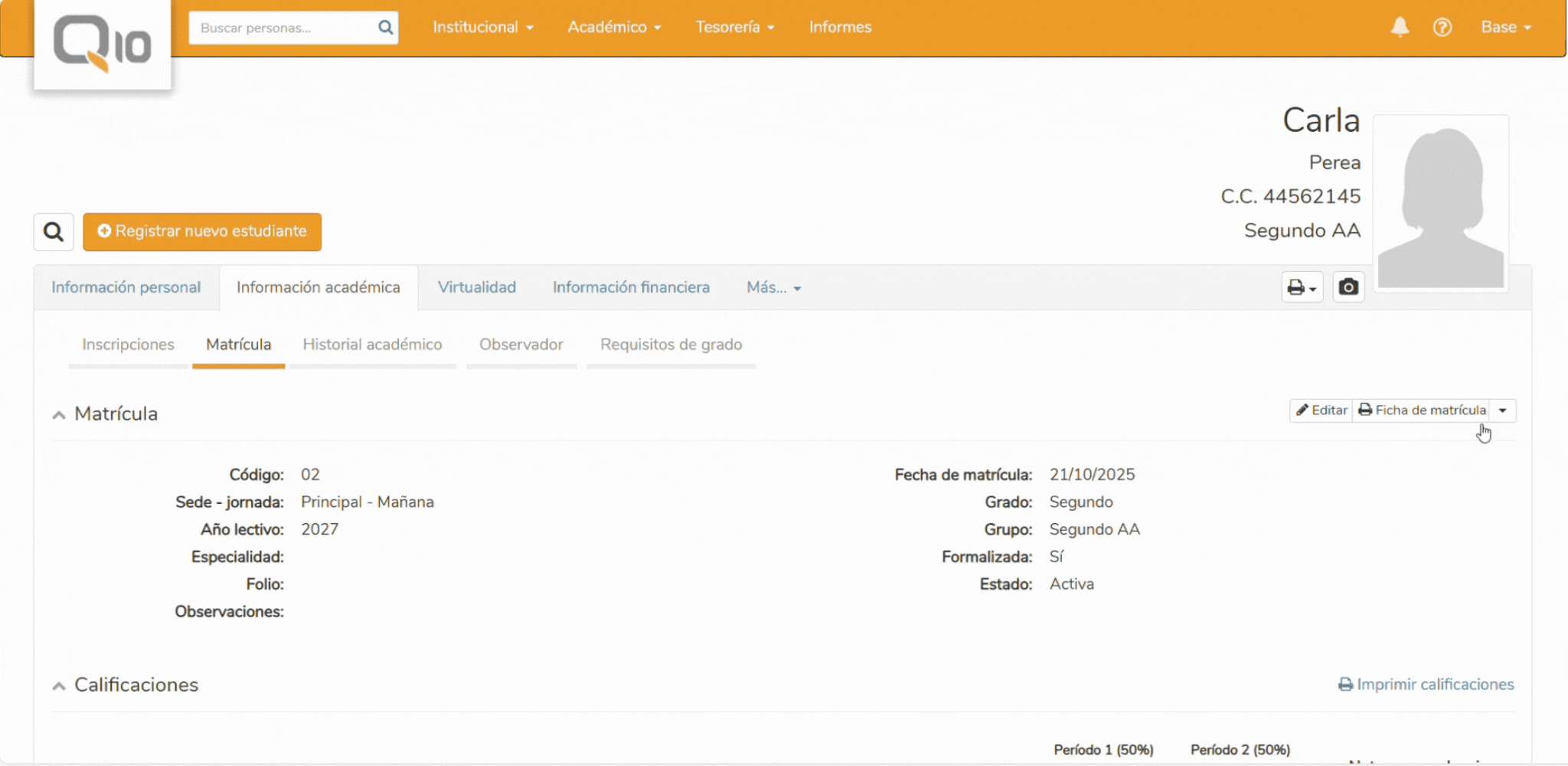Expand the Institucional menu
Screen dimensions: 1568x766
pyautogui.click(x=482, y=27)
